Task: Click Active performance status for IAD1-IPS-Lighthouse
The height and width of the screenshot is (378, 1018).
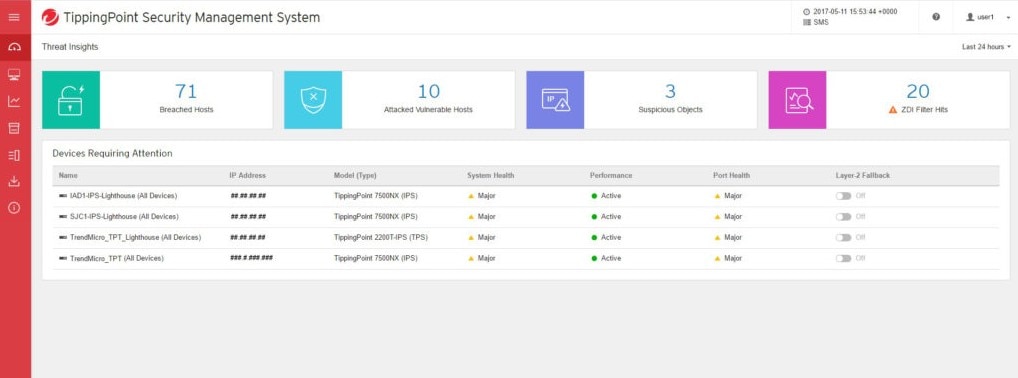Action: tap(611, 195)
